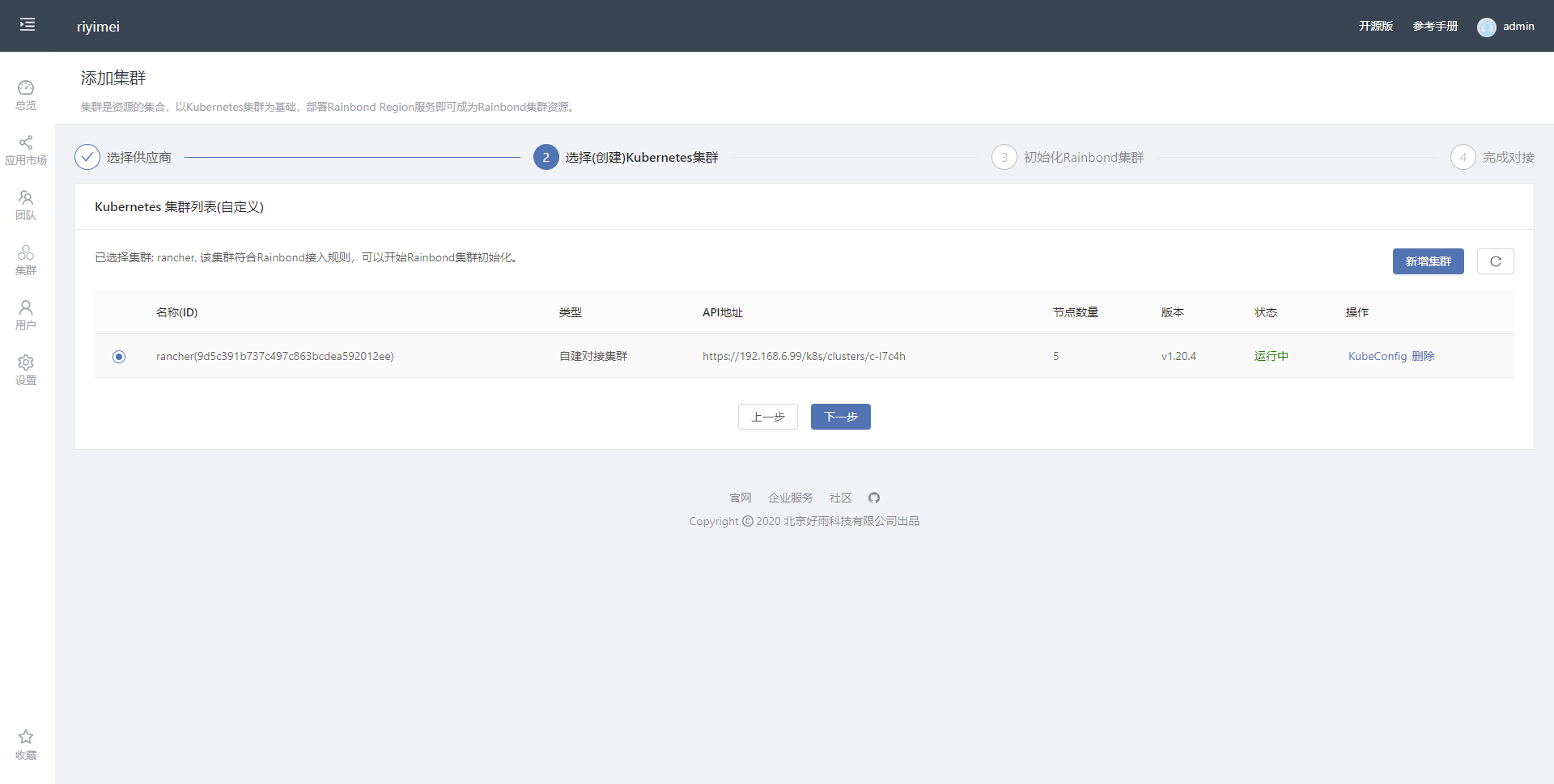
Task: Click the API地址 column header
Action: pos(723,312)
